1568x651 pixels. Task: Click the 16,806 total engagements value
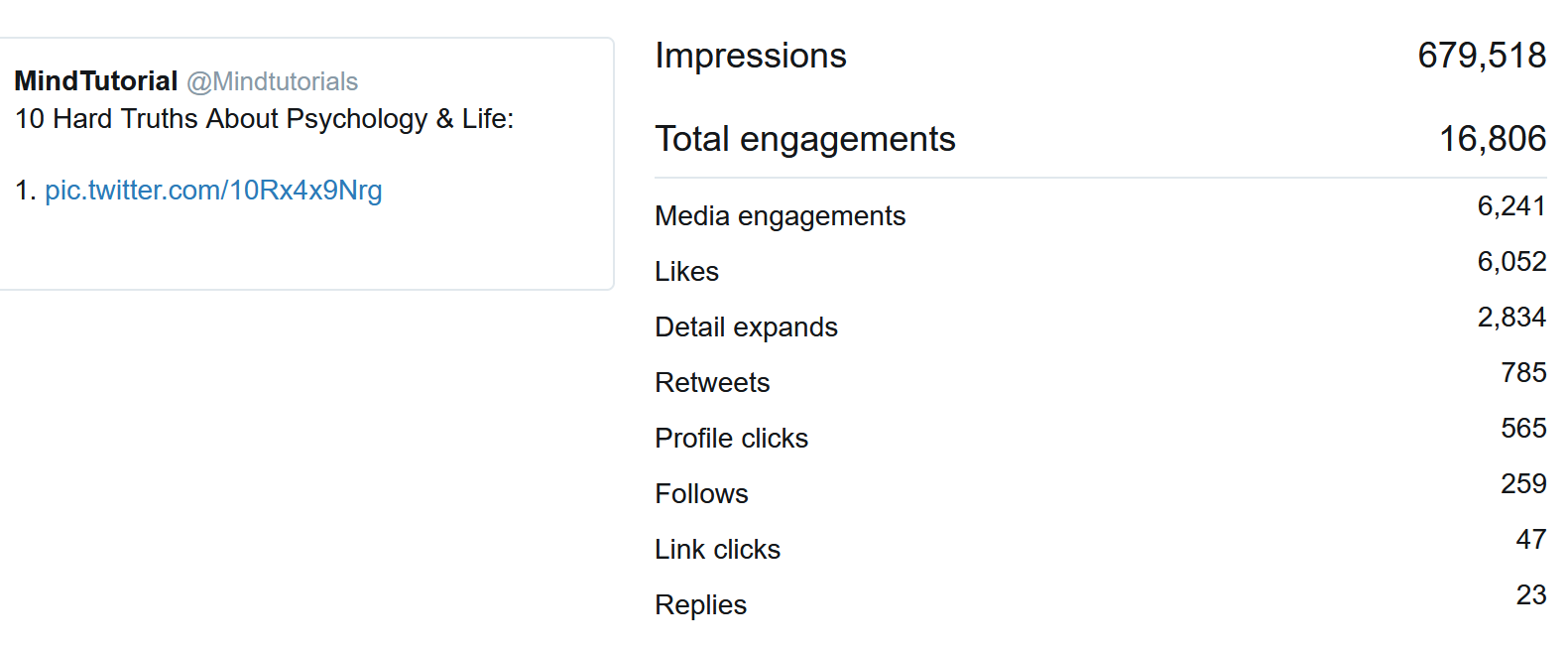click(x=1493, y=139)
